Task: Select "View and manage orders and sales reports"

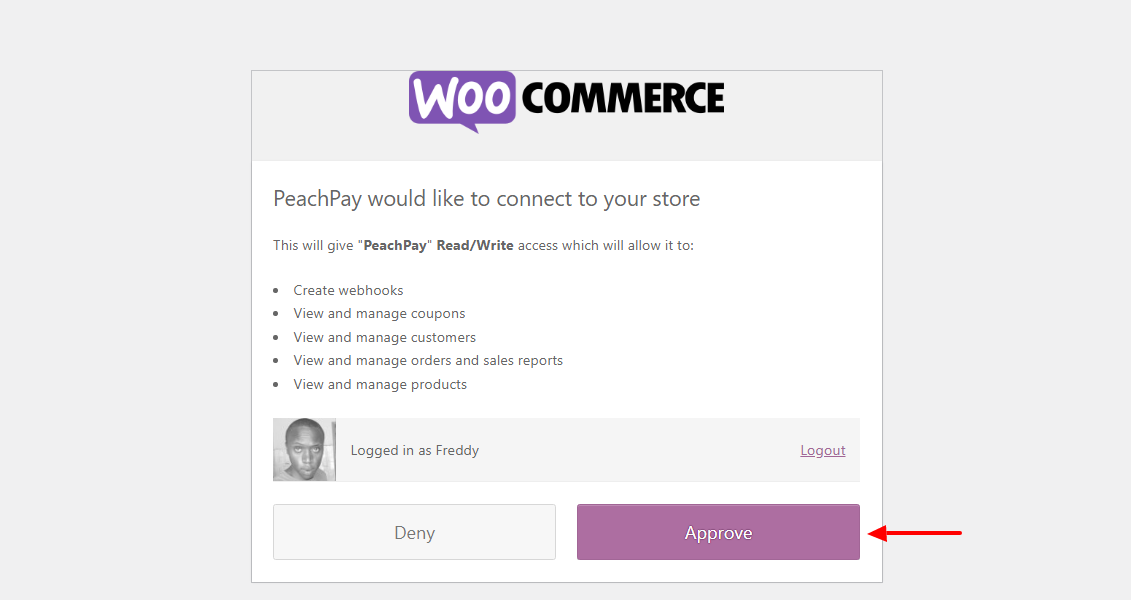Action: 428,360
